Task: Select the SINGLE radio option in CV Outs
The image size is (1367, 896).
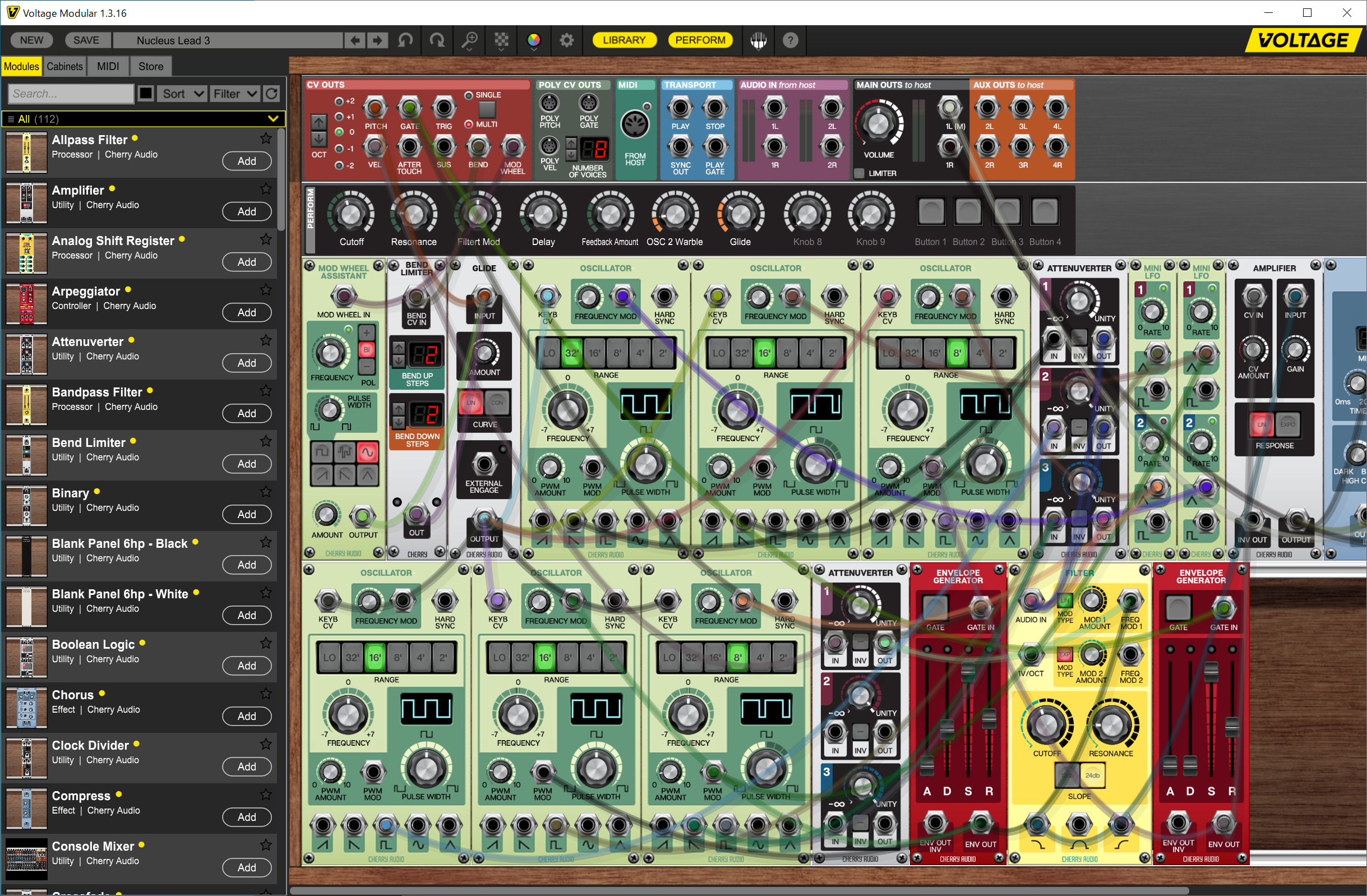Action: click(469, 95)
